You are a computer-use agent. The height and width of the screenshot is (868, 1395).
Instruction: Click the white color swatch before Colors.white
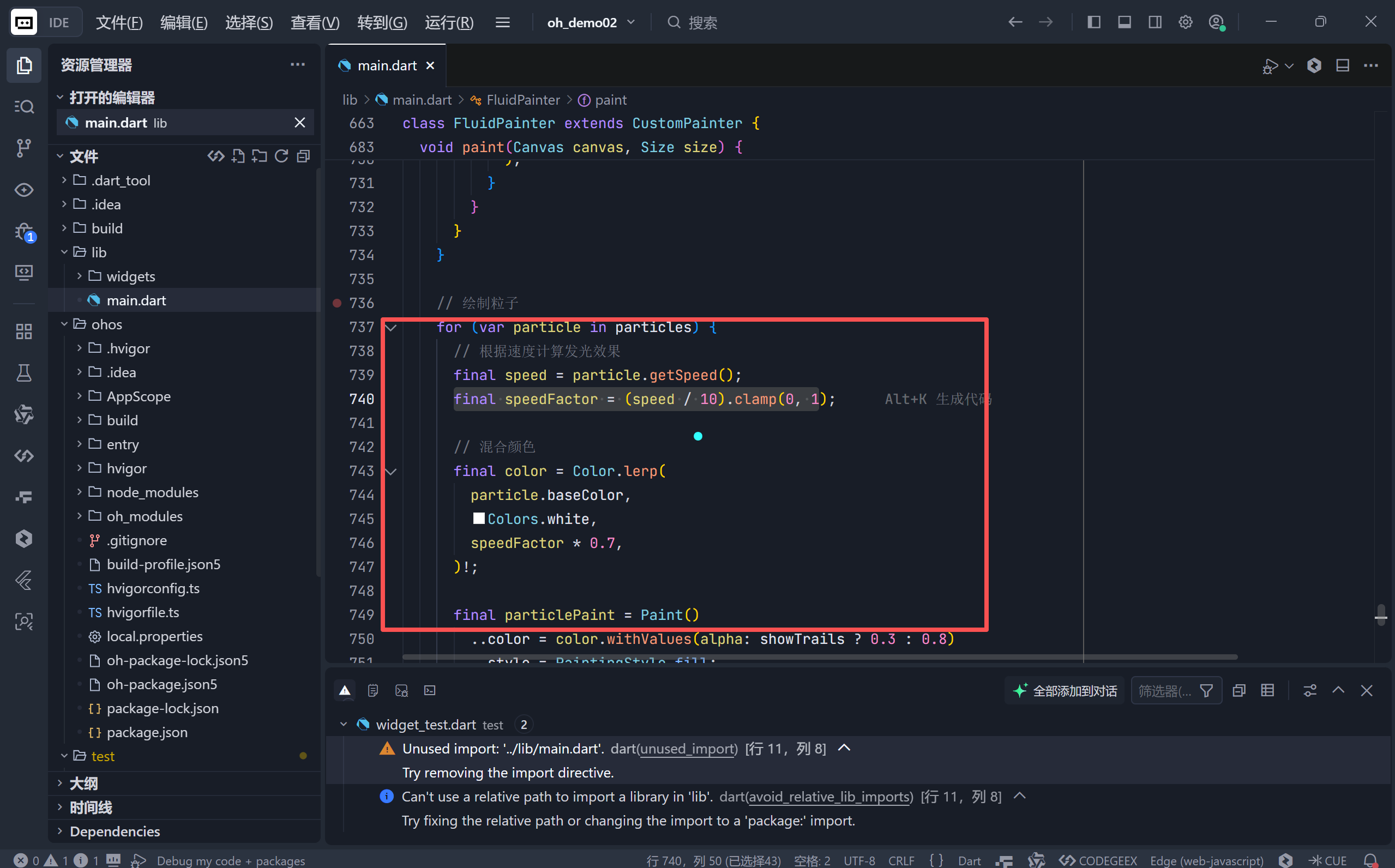(x=478, y=519)
